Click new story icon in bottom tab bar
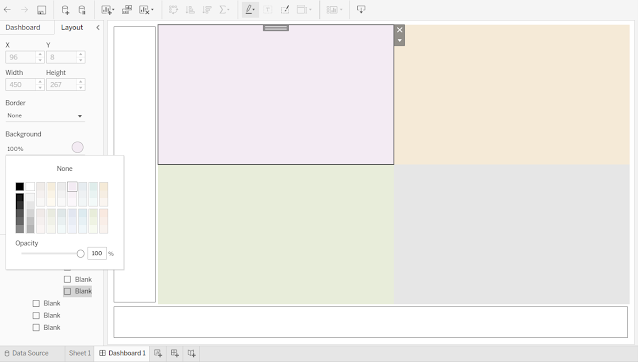639x362 pixels. point(192,353)
